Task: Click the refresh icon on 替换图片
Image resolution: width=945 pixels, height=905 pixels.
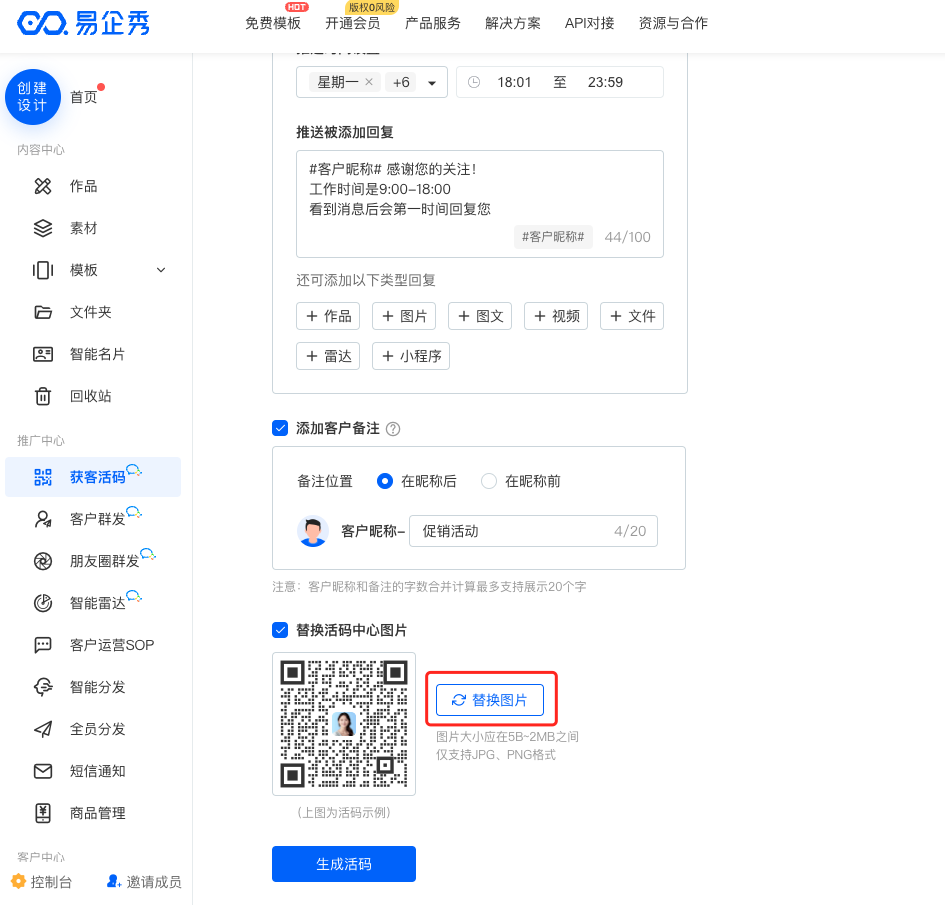Action: (x=459, y=700)
